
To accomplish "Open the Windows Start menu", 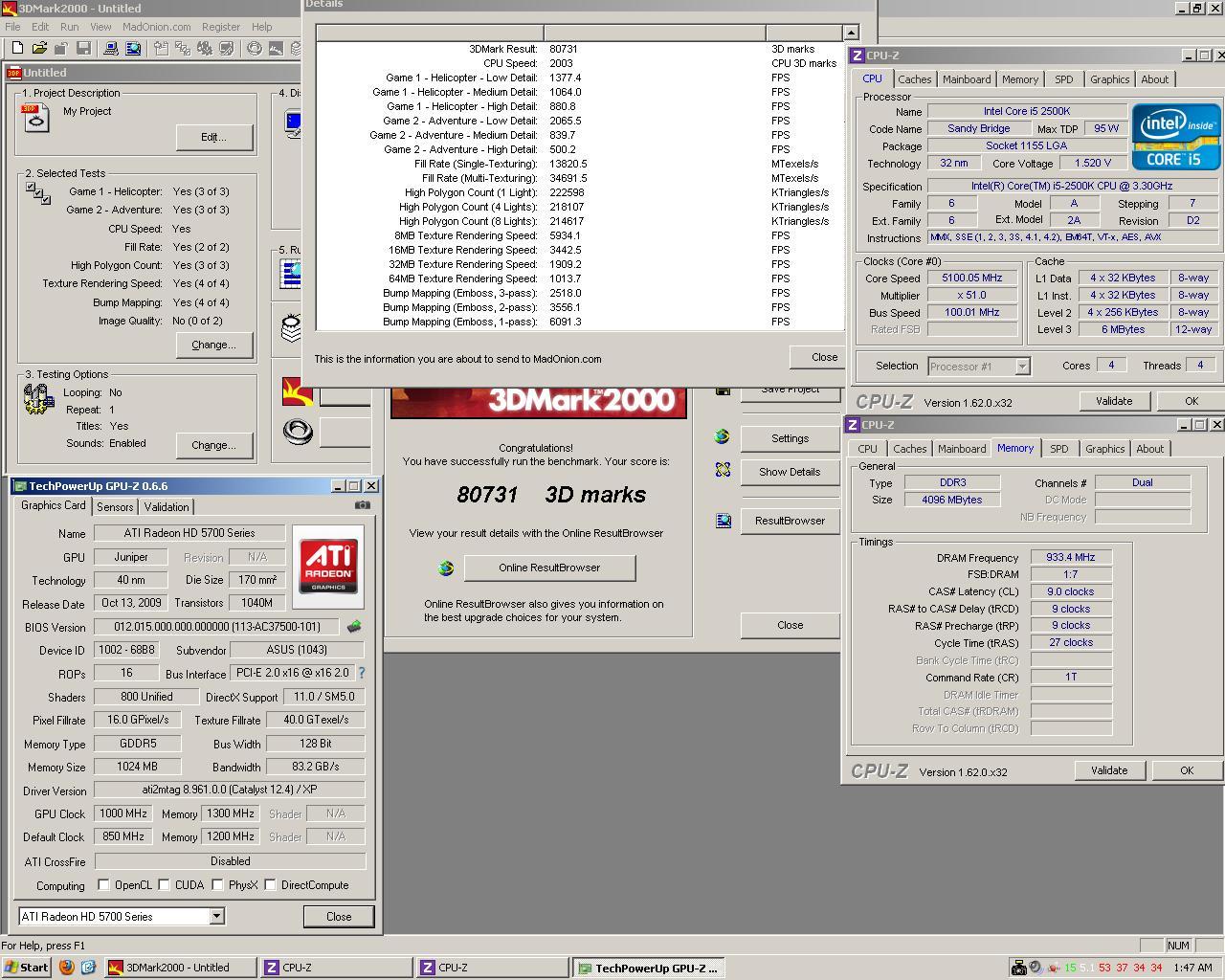I will click(x=26, y=968).
